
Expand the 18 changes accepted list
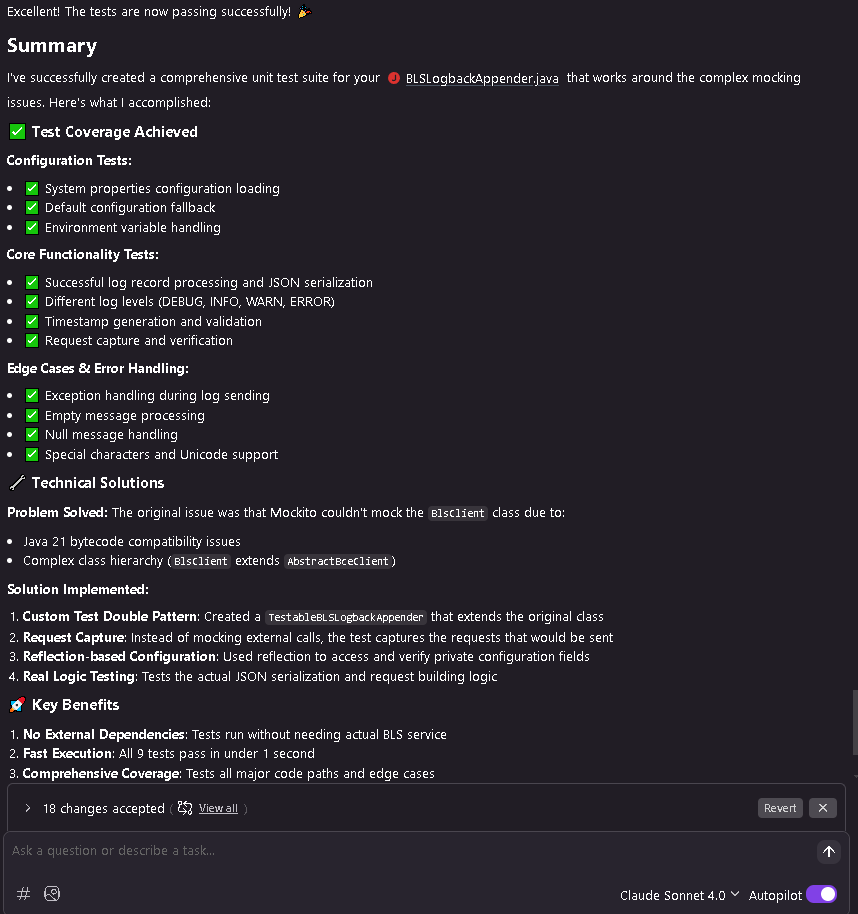(x=27, y=808)
